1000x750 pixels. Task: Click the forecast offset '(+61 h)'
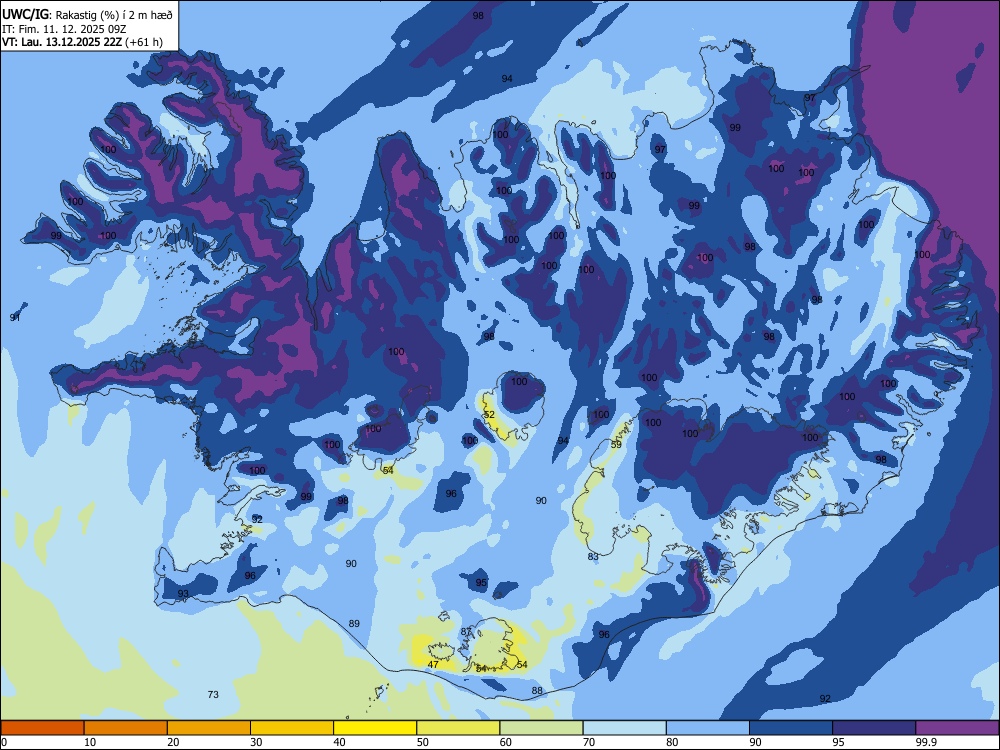[x=144, y=42]
